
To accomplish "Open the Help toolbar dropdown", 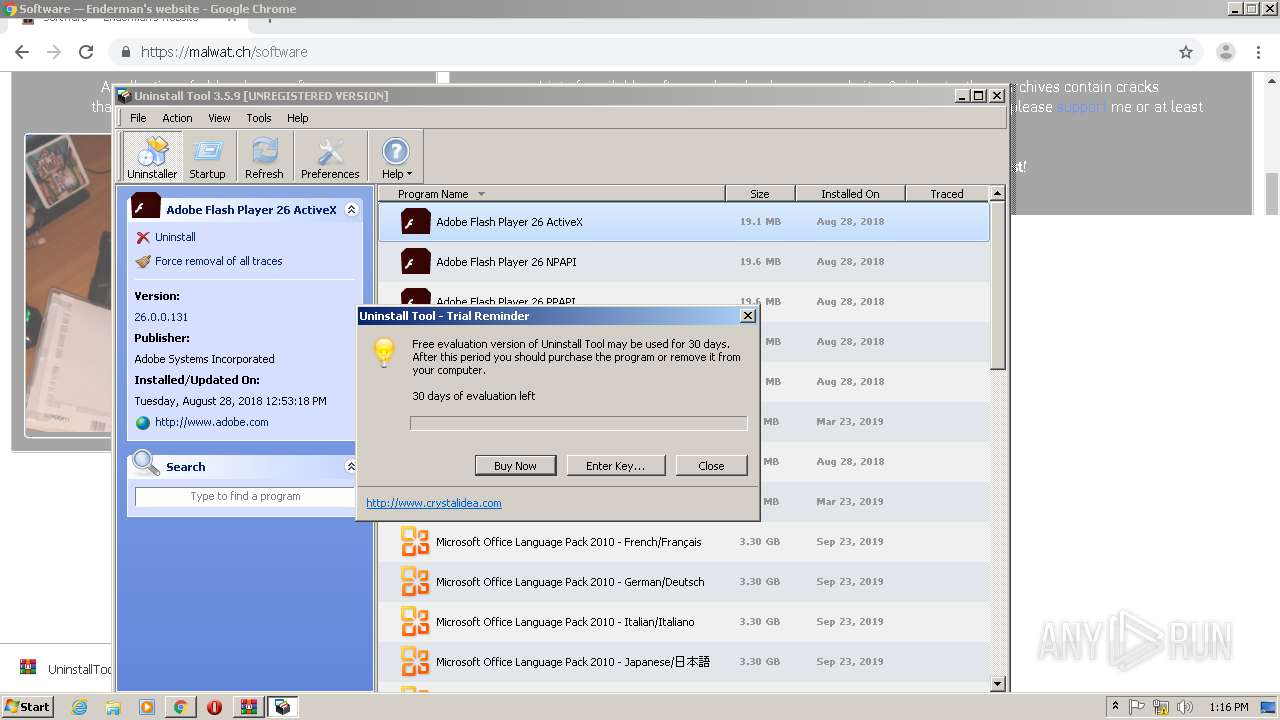I will [396, 157].
